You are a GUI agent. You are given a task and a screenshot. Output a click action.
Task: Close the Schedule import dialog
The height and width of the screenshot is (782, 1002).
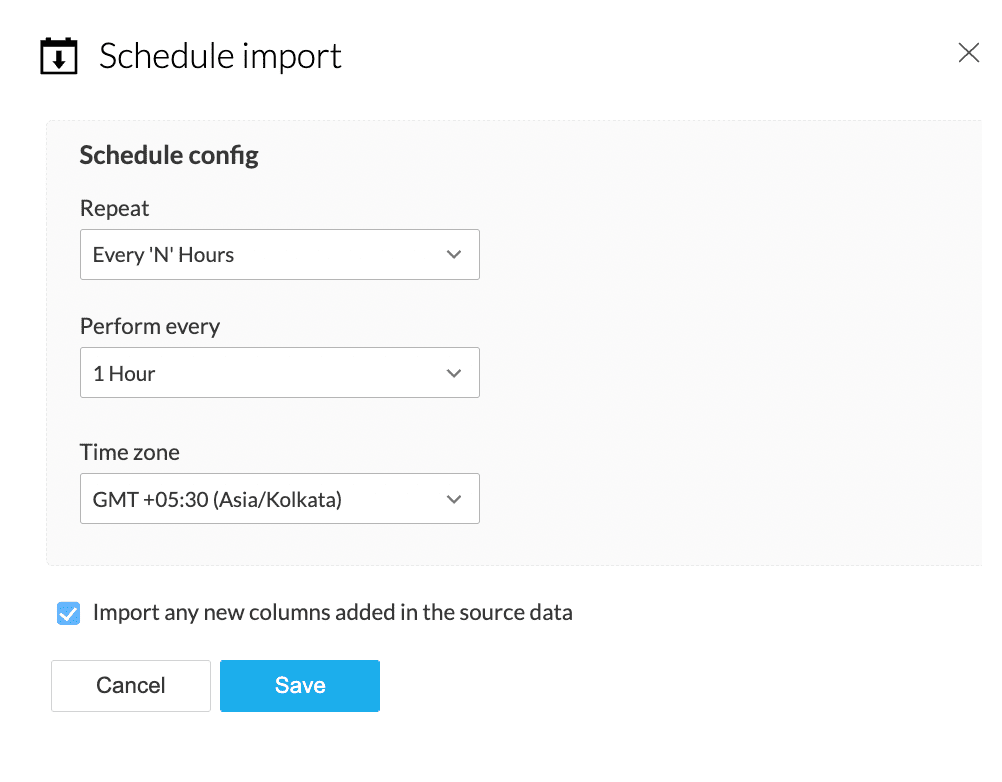[x=968, y=53]
